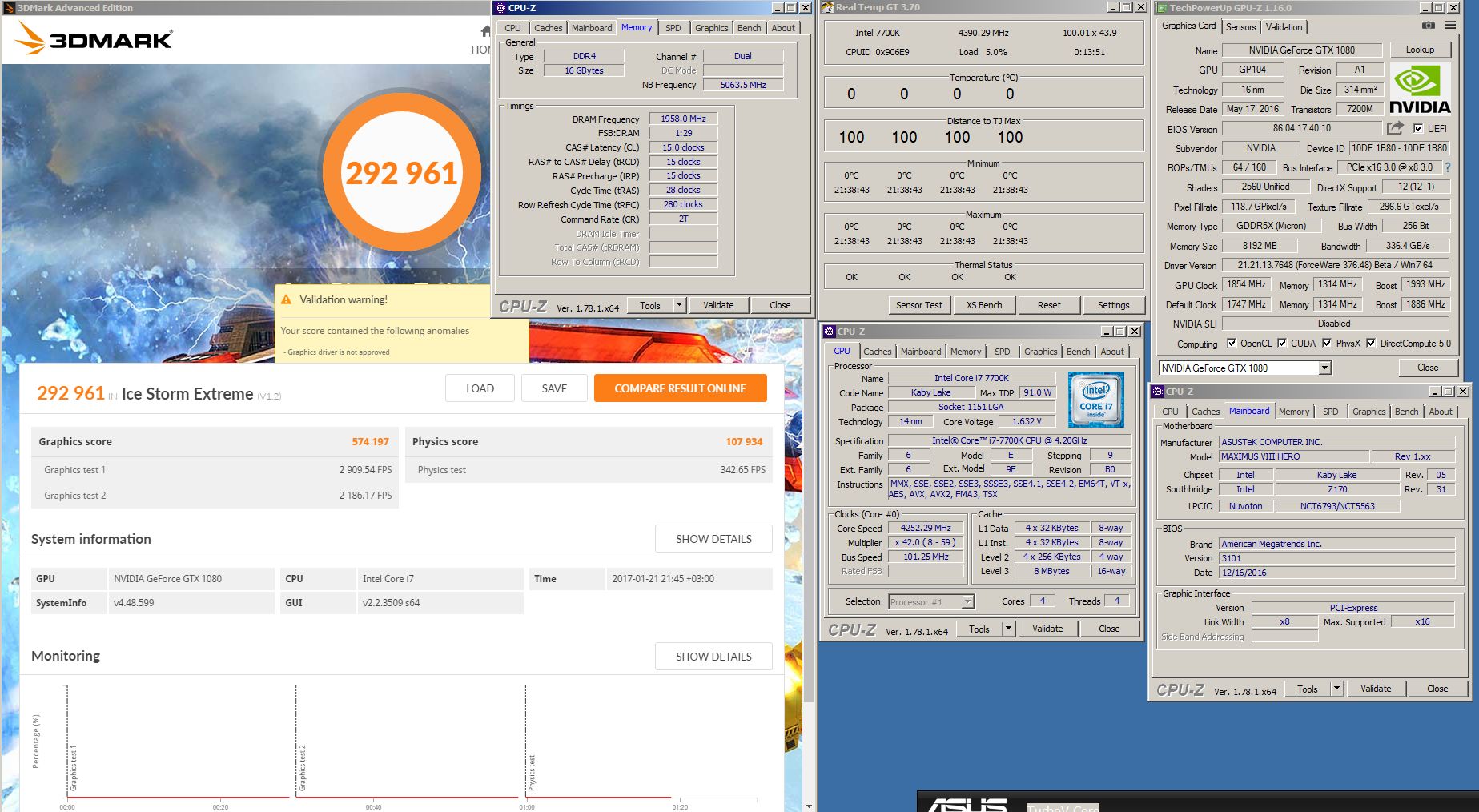Open the Tools dropdown arrow in CPU-Z Memory window
Image resolution: width=1479 pixels, height=812 pixels.
click(x=679, y=305)
